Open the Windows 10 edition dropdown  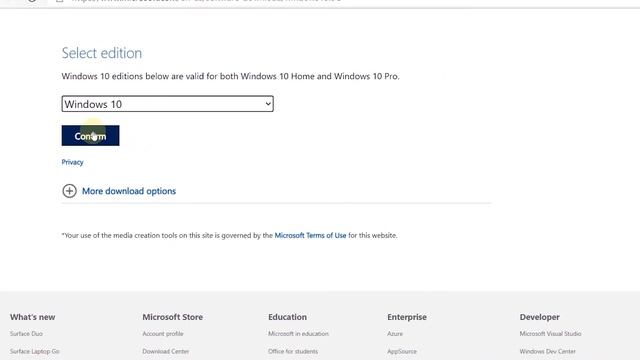[167, 104]
